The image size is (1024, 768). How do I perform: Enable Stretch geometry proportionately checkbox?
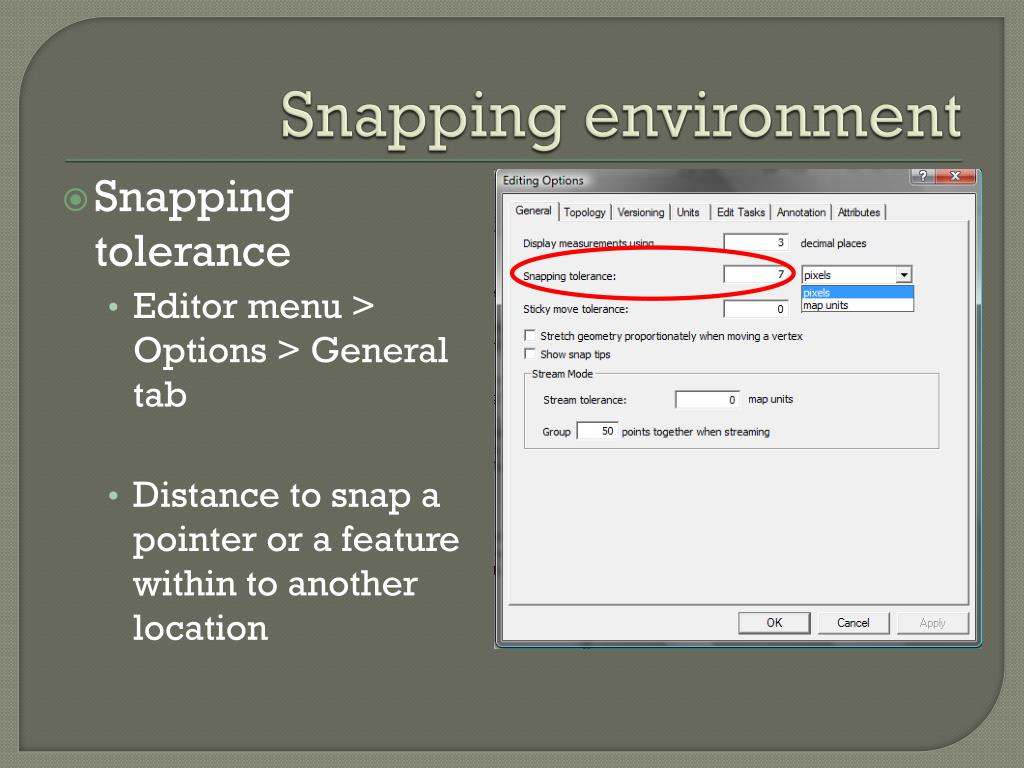coord(530,336)
